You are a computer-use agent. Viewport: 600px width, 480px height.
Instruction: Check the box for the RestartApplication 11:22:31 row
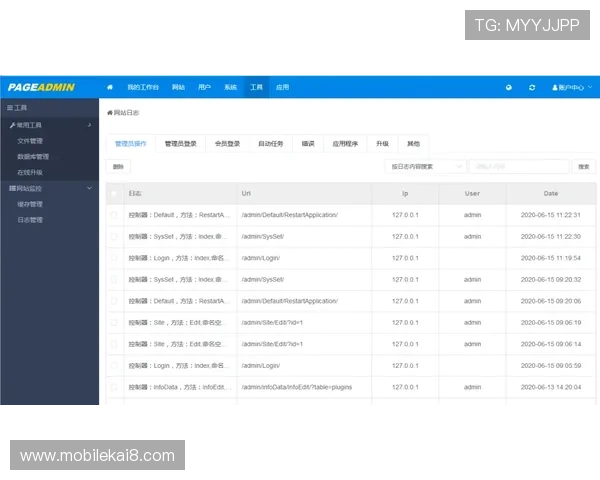point(114,215)
